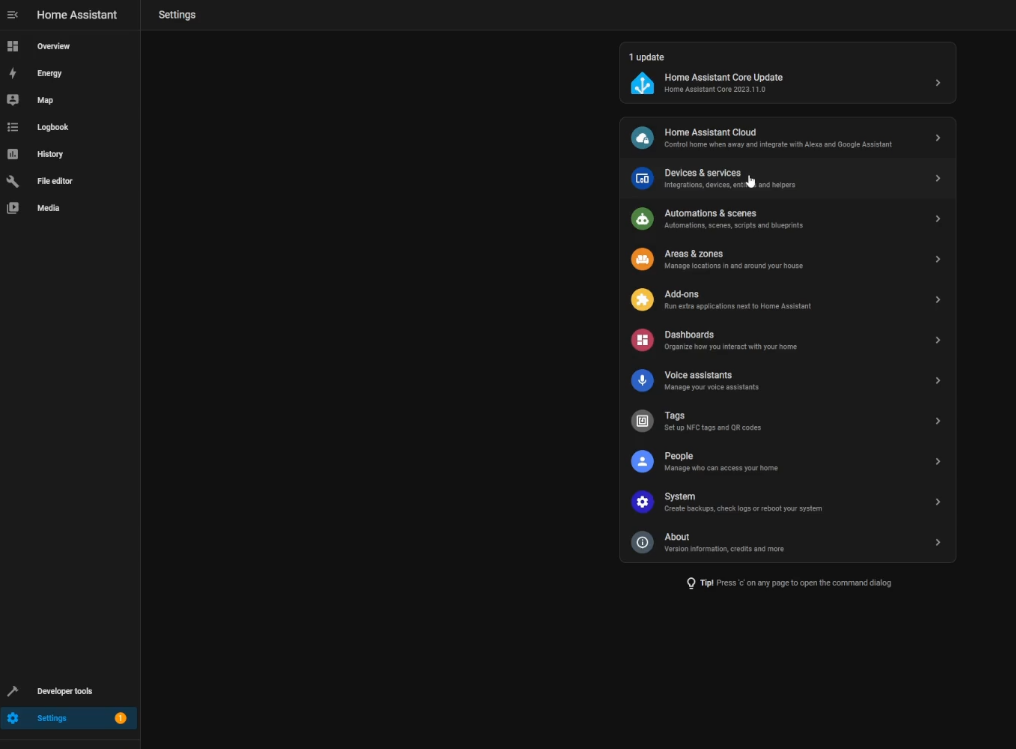The width and height of the screenshot is (1016, 749).
Task: Open Areas & zones settings
Action: point(787,259)
